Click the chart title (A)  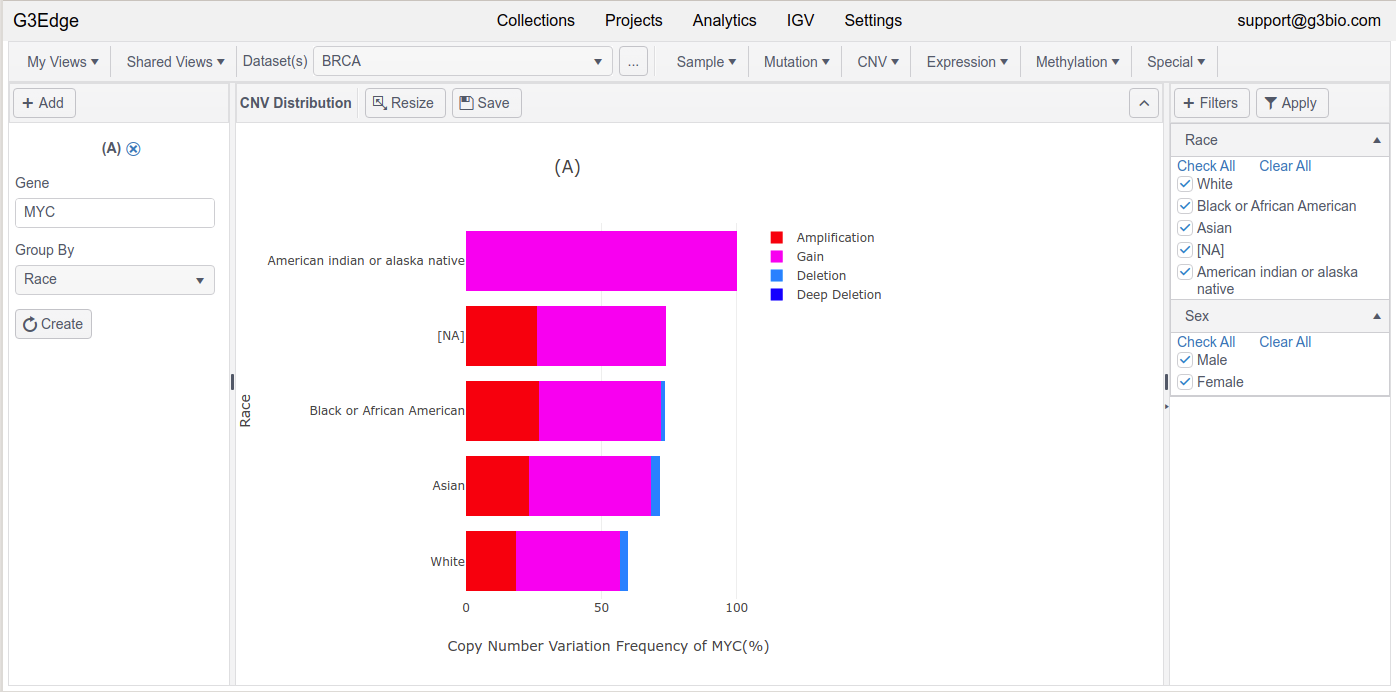coord(567,167)
